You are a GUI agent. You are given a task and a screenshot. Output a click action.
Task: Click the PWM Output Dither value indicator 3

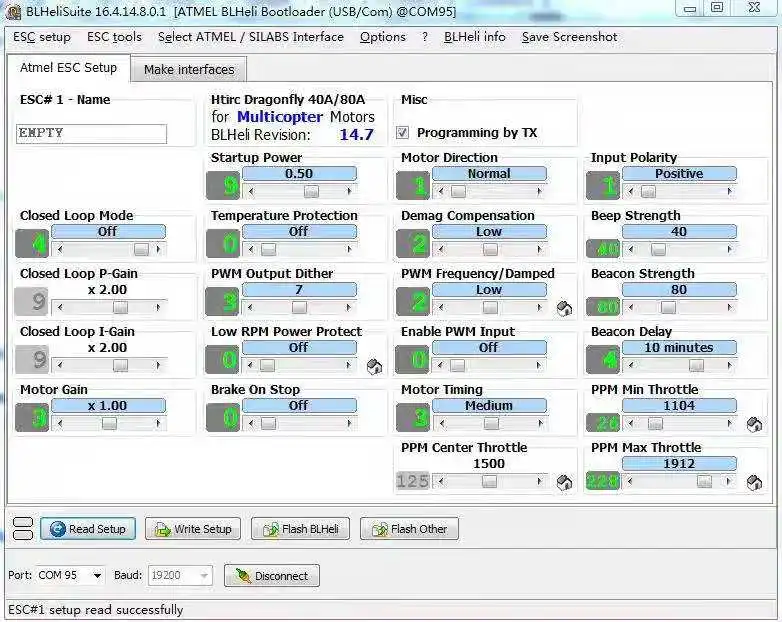pyautogui.click(x=223, y=301)
